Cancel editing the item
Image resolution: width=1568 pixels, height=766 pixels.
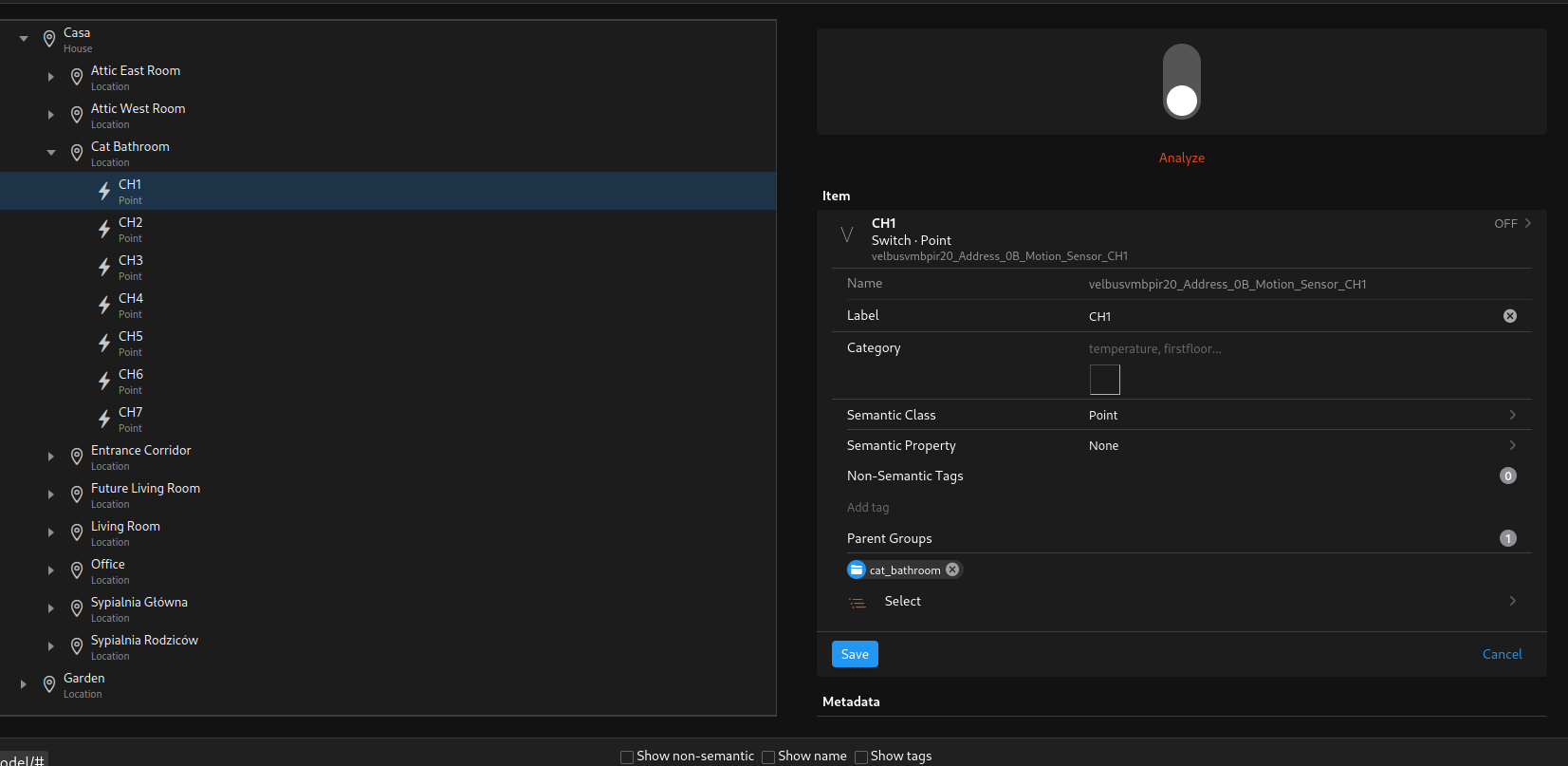point(1503,654)
